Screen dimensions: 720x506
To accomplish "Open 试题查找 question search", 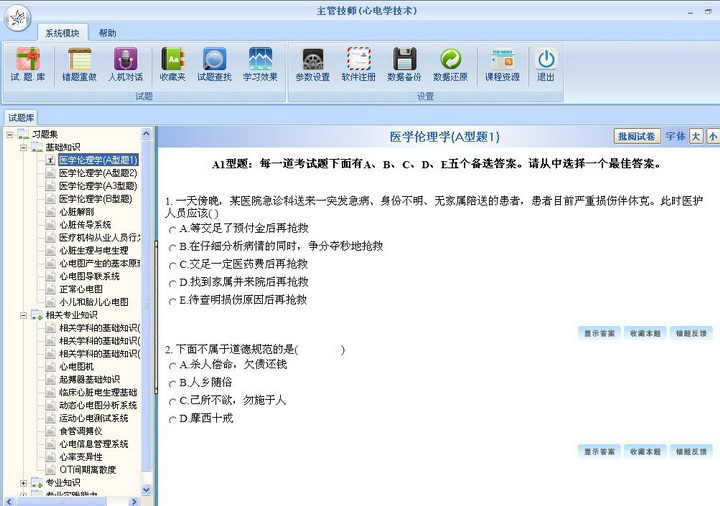I will pos(214,64).
